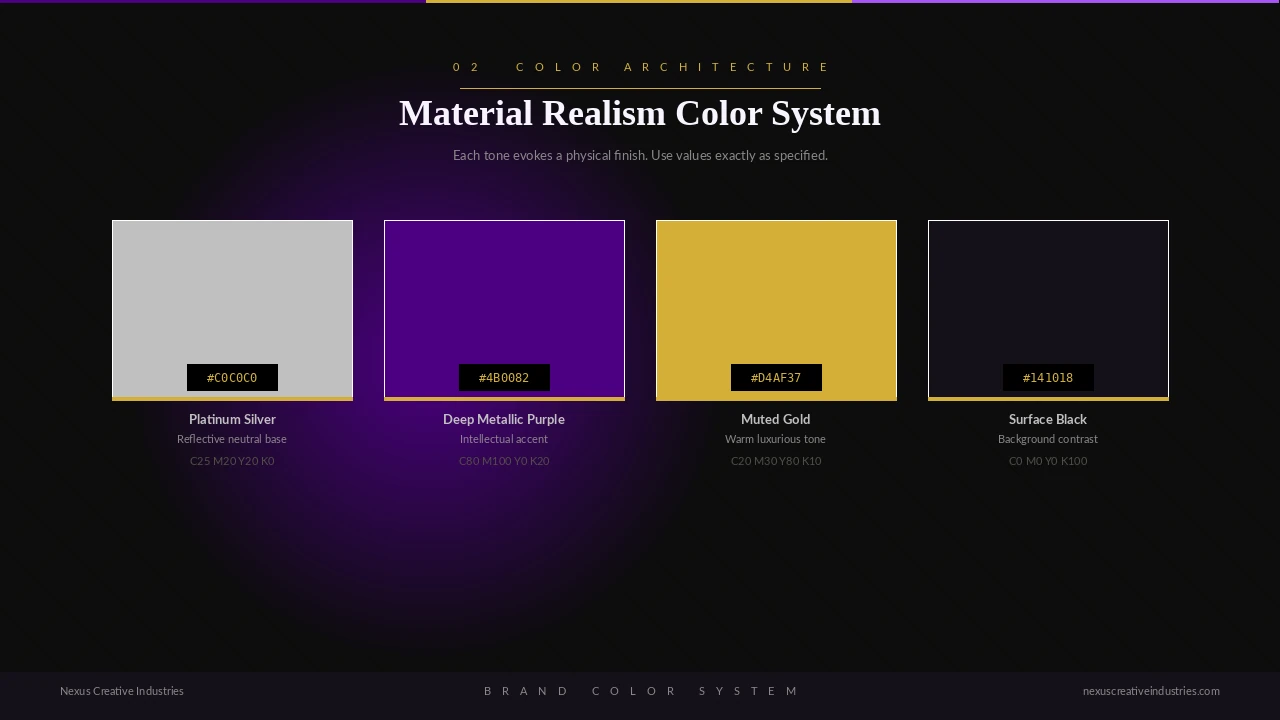The height and width of the screenshot is (720, 1280).
Task: Click the #141018 hex code
Action: click(1048, 377)
